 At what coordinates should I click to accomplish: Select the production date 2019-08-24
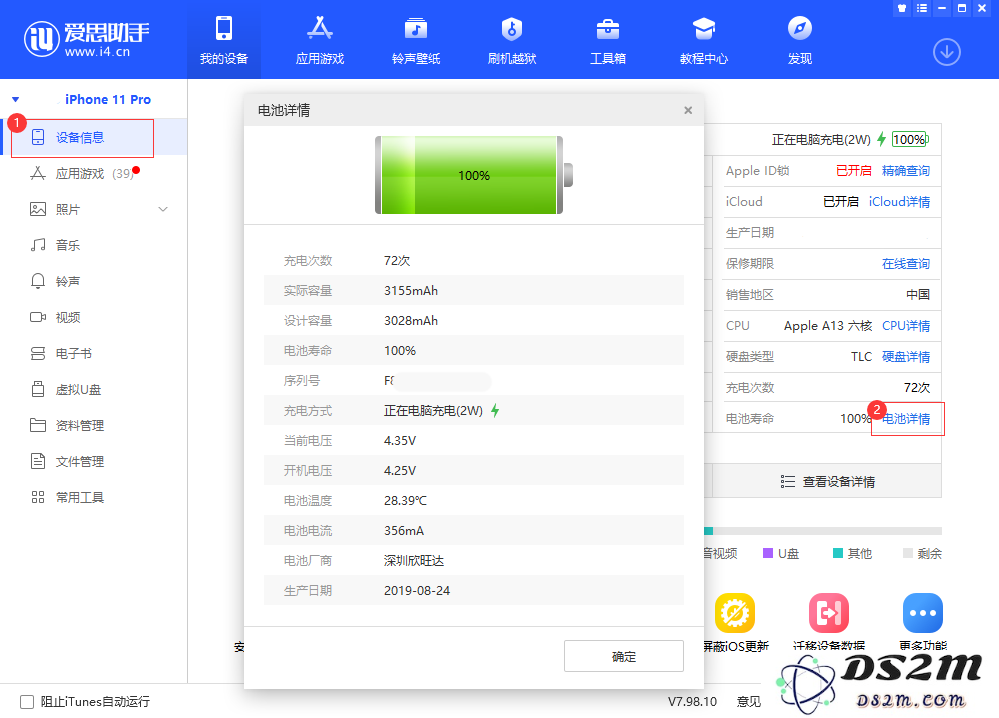point(417,591)
